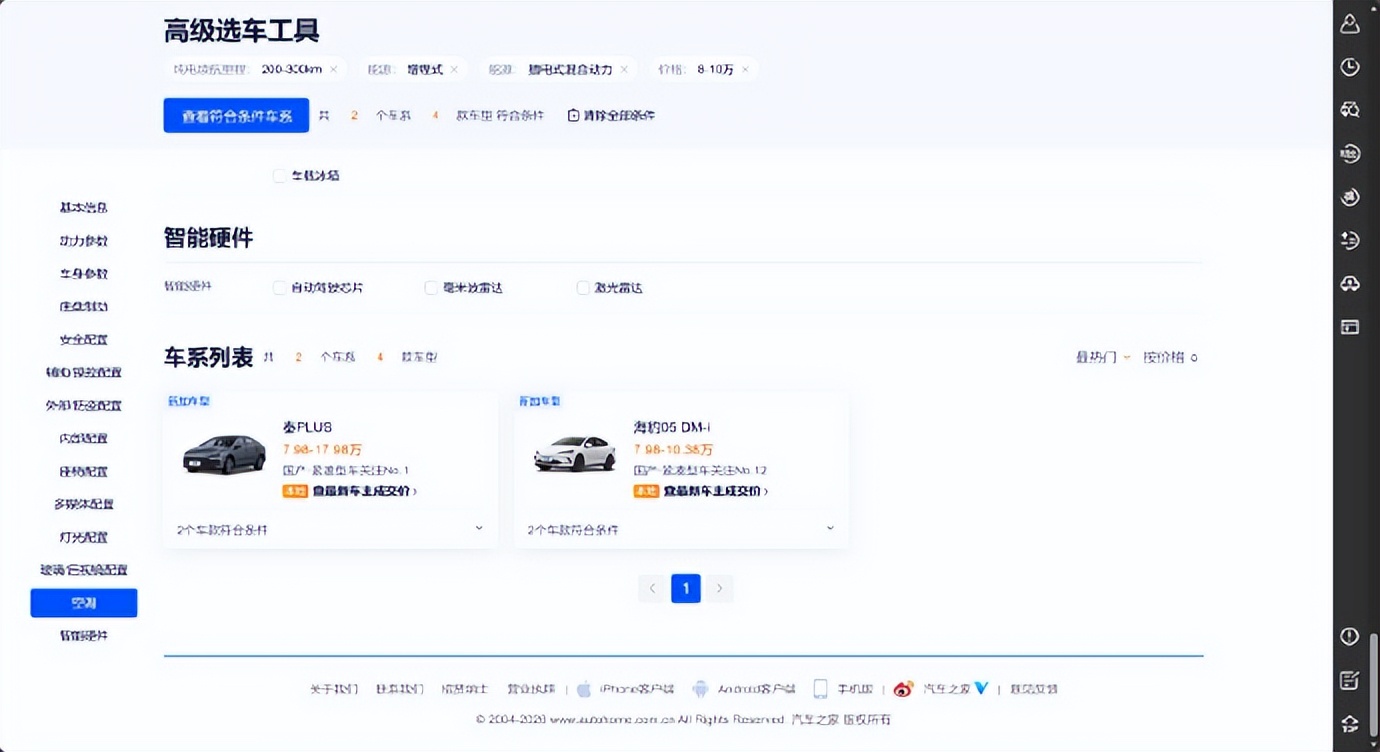This screenshot has height=752, width=1380.
Task: Open the Android客户端 footer link
Action: pyautogui.click(x=756, y=689)
